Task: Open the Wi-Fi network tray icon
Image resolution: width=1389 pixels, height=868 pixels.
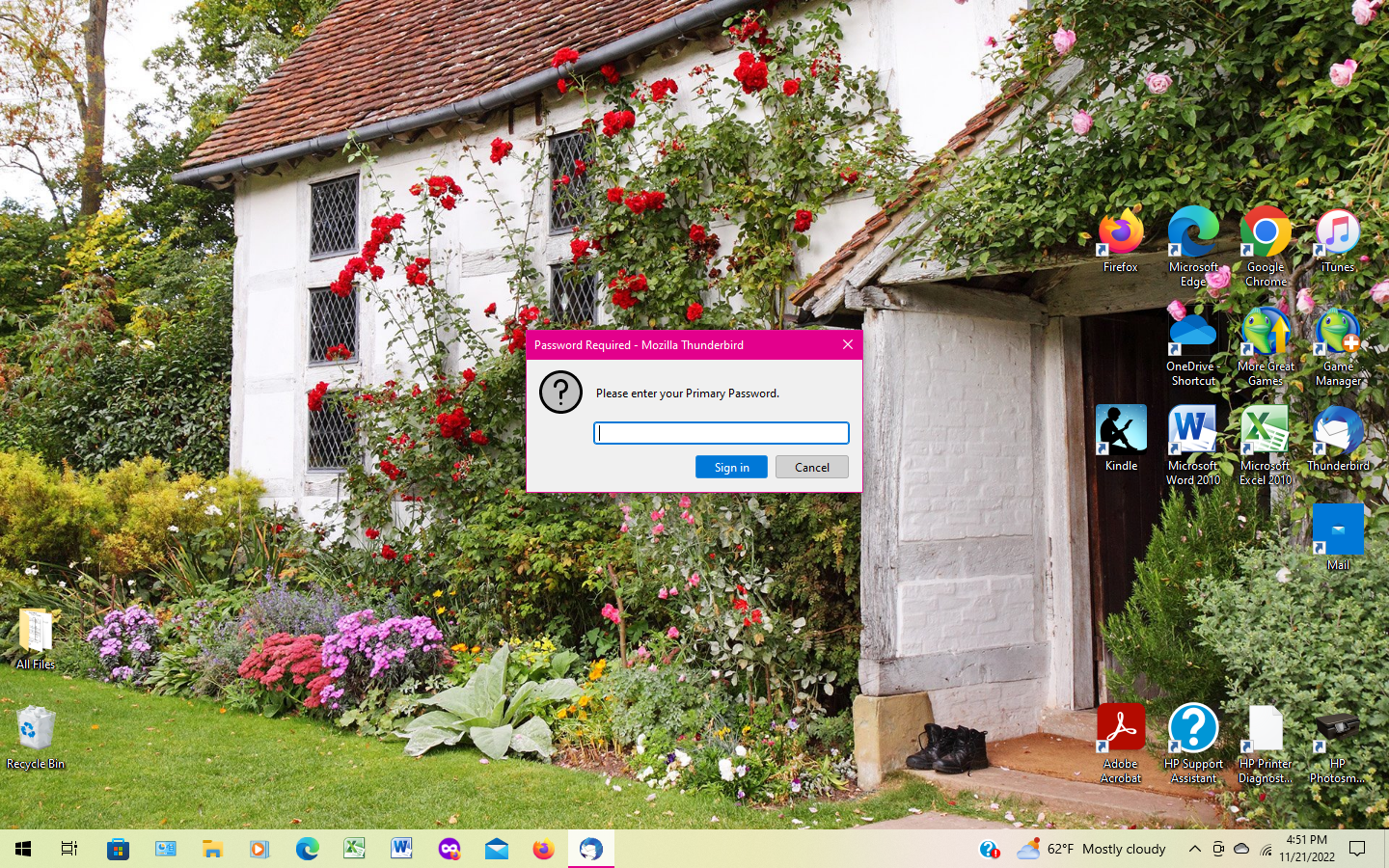Action: 1266,849
